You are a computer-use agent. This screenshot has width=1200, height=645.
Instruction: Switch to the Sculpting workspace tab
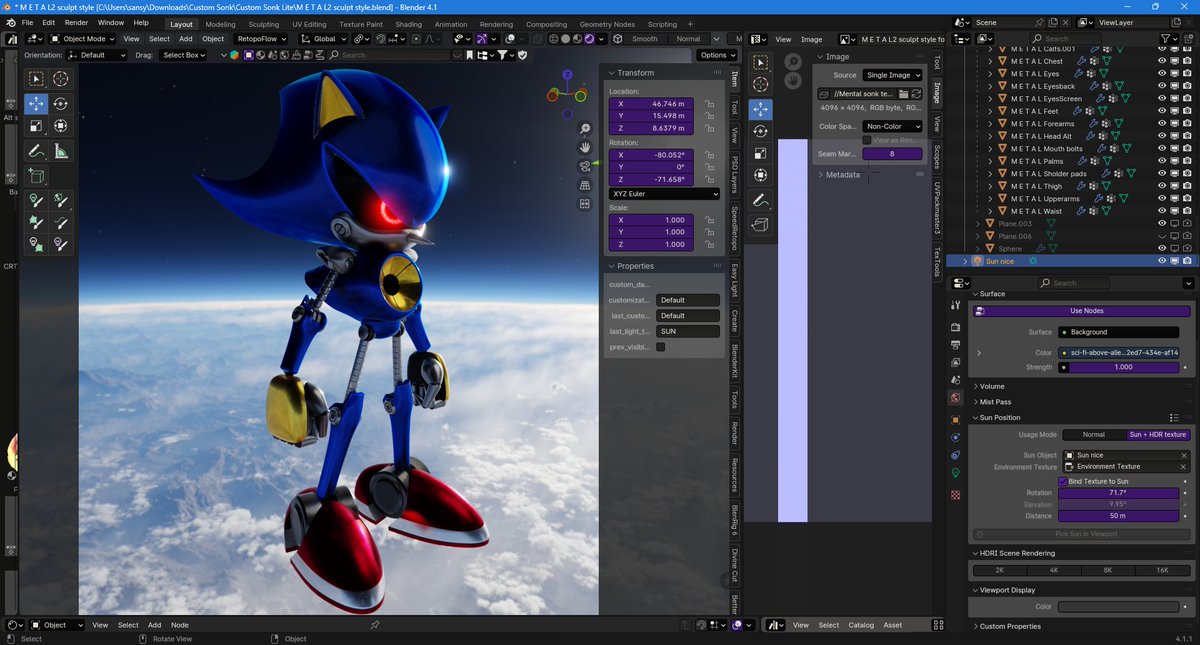coord(264,24)
